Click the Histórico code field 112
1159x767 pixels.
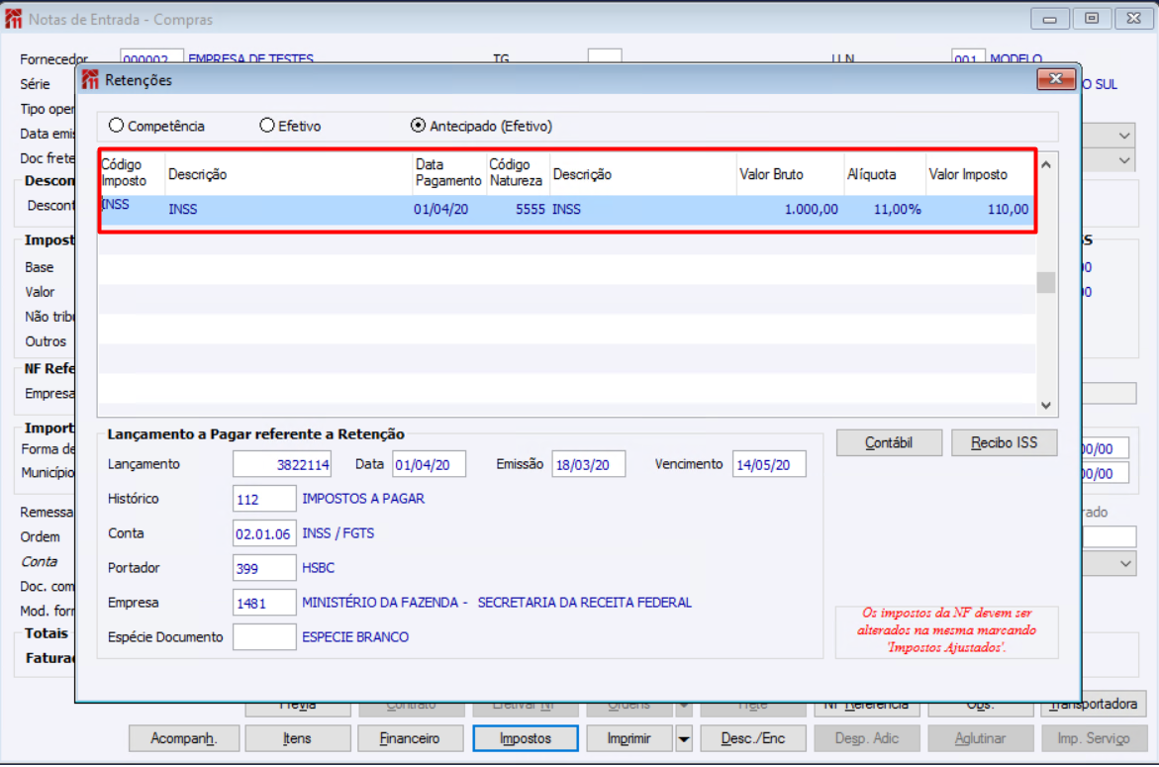tap(264, 499)
